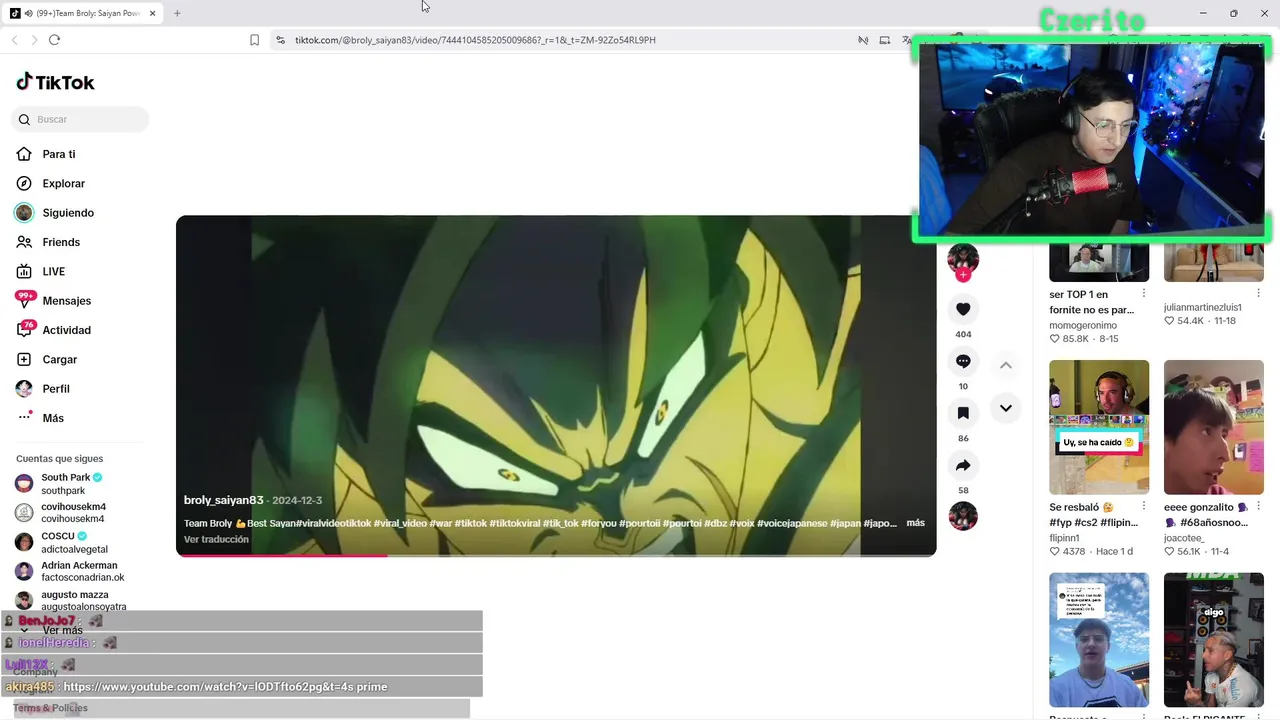The width and height of the screenshot is (1280, 720).
Task: Follow creator via red plus badge
Action: point(963,275)
